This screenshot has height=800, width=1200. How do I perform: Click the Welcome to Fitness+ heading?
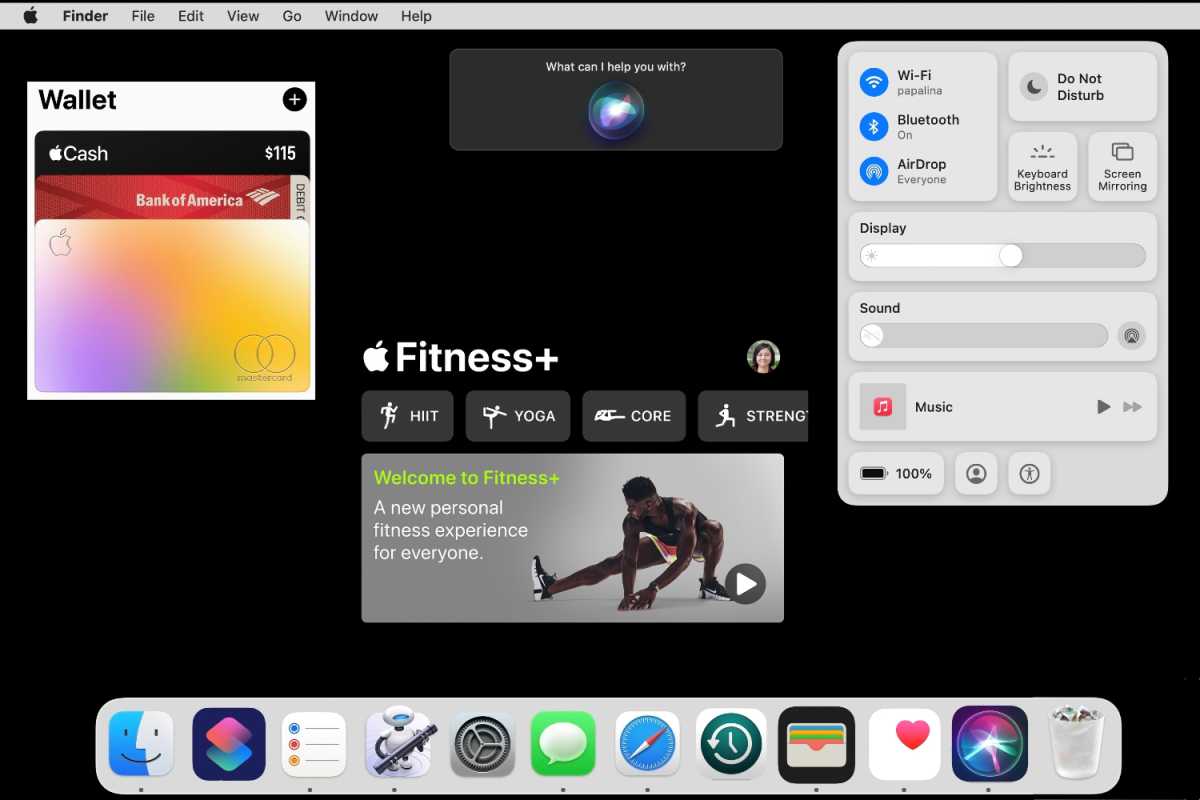pos(467,478)
